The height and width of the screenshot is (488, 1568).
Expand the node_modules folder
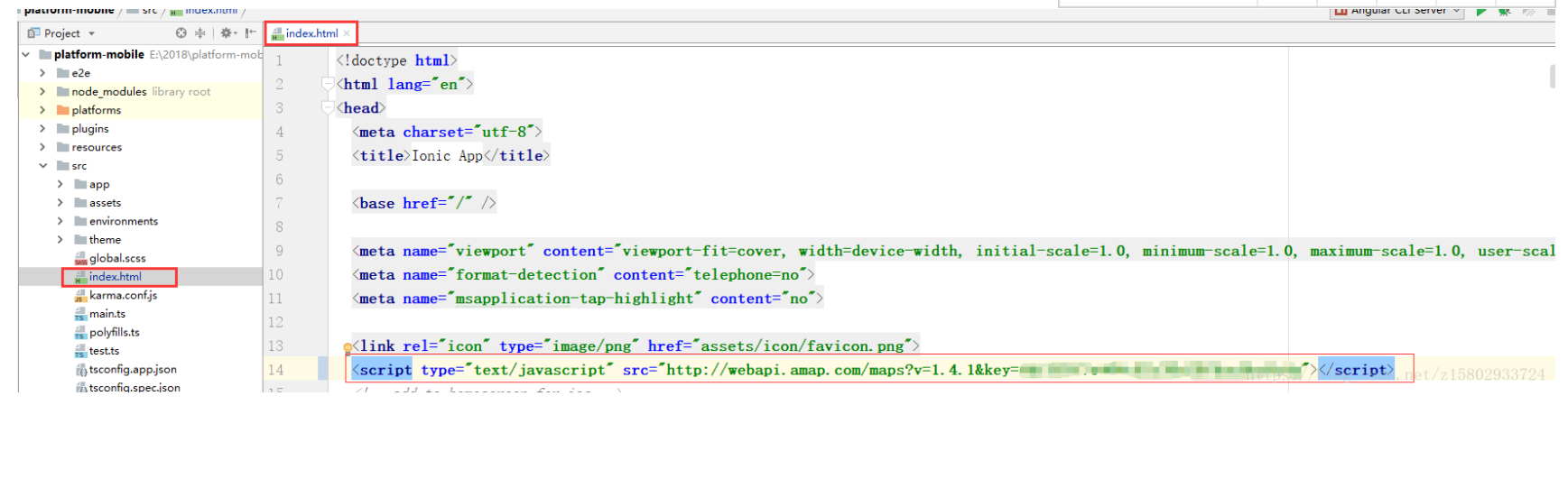42,91
